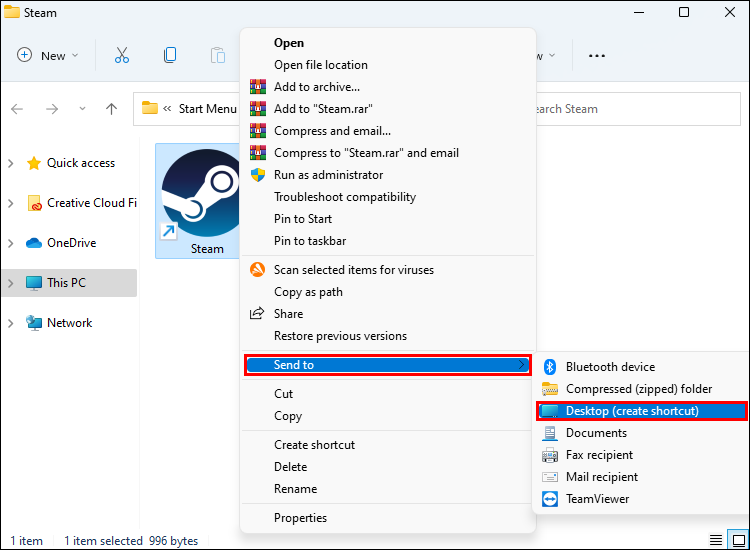Click the Paste clipboard toolbar icon
Screen dimensions: 750x550
click(218, 55)
